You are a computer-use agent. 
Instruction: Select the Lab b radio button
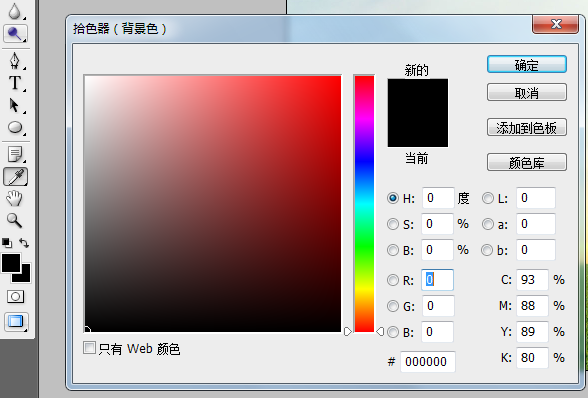click(487, 250)
